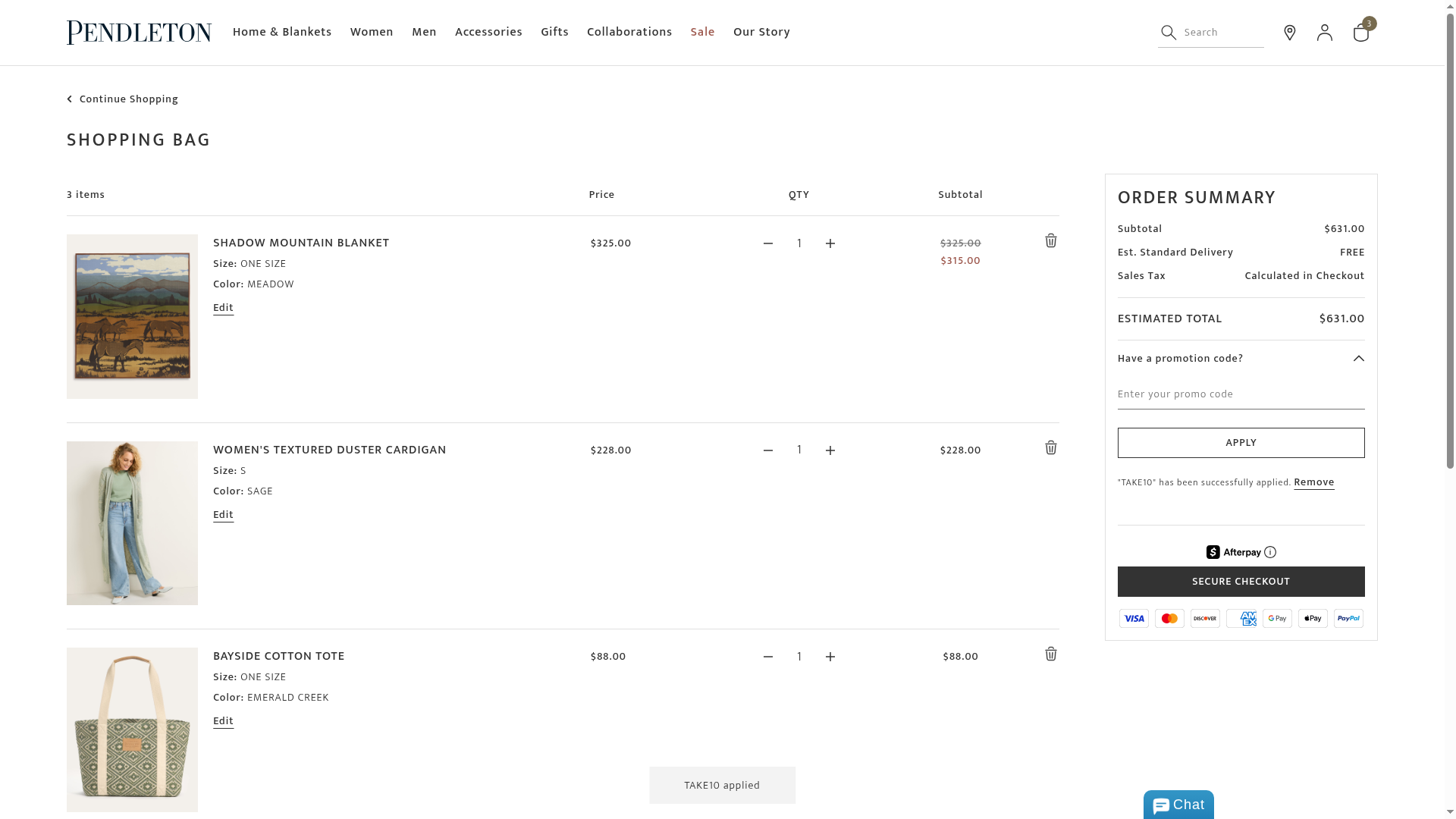The width and height of the screenshot is (1456, 819).
Task: Decrease Duster Cardigan quantity
Action: coord(767,450)
